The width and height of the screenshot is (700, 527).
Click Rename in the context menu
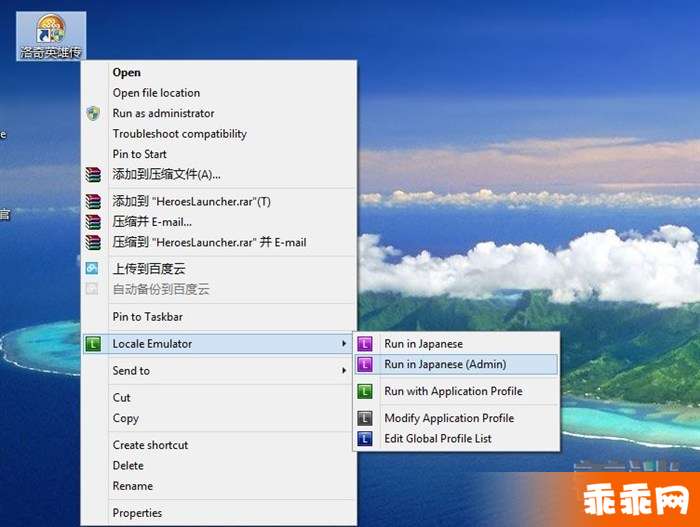[132, 486]
